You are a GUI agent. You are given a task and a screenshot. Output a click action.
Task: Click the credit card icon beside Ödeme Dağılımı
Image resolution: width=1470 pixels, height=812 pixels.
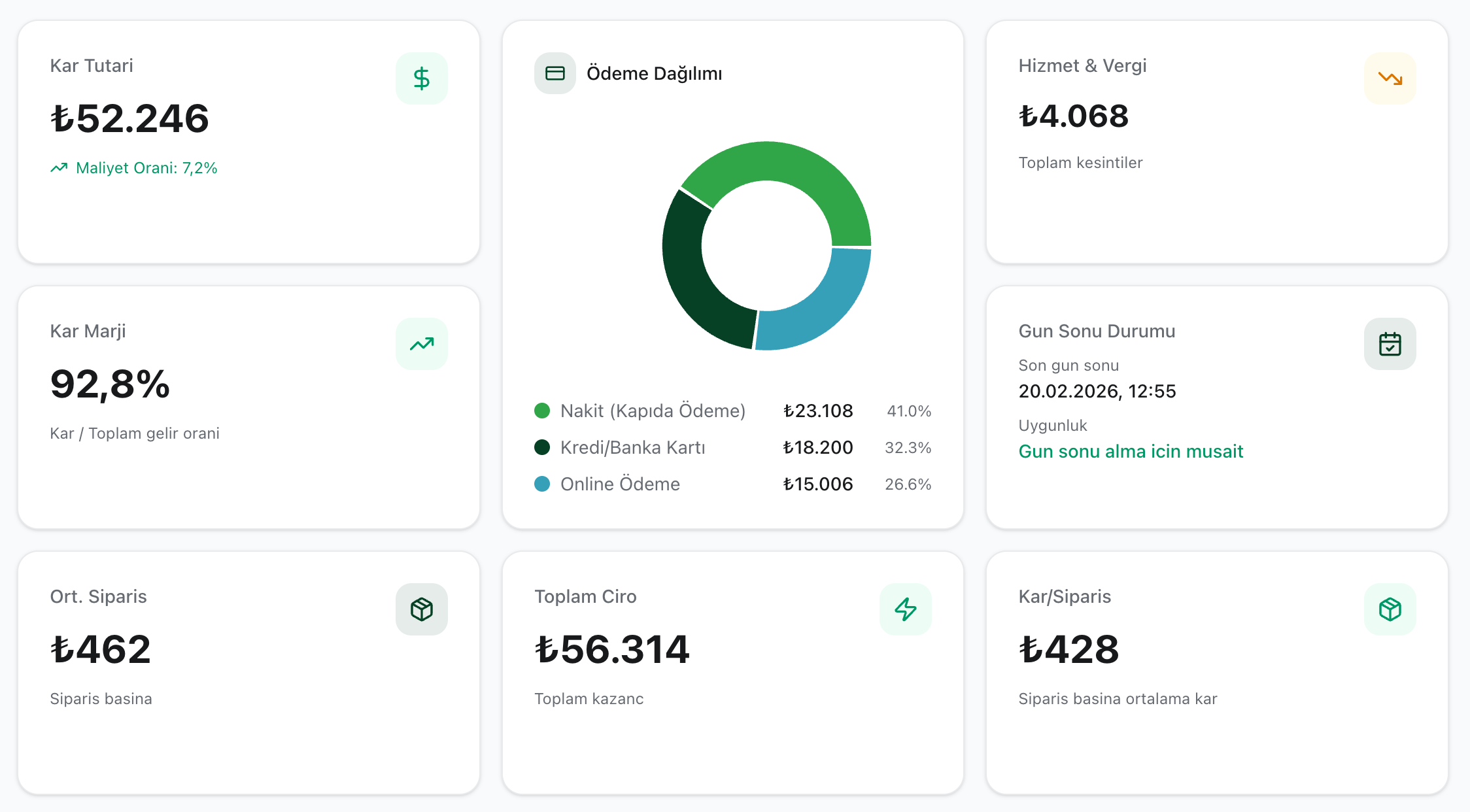pyautogui.click(x=555, y=73)
